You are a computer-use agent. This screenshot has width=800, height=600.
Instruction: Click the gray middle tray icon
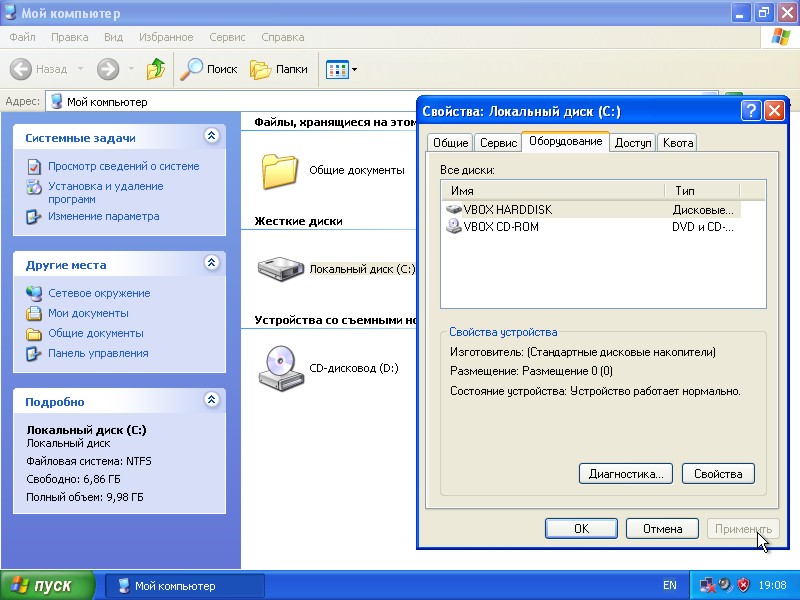click(x=726, y=585)
